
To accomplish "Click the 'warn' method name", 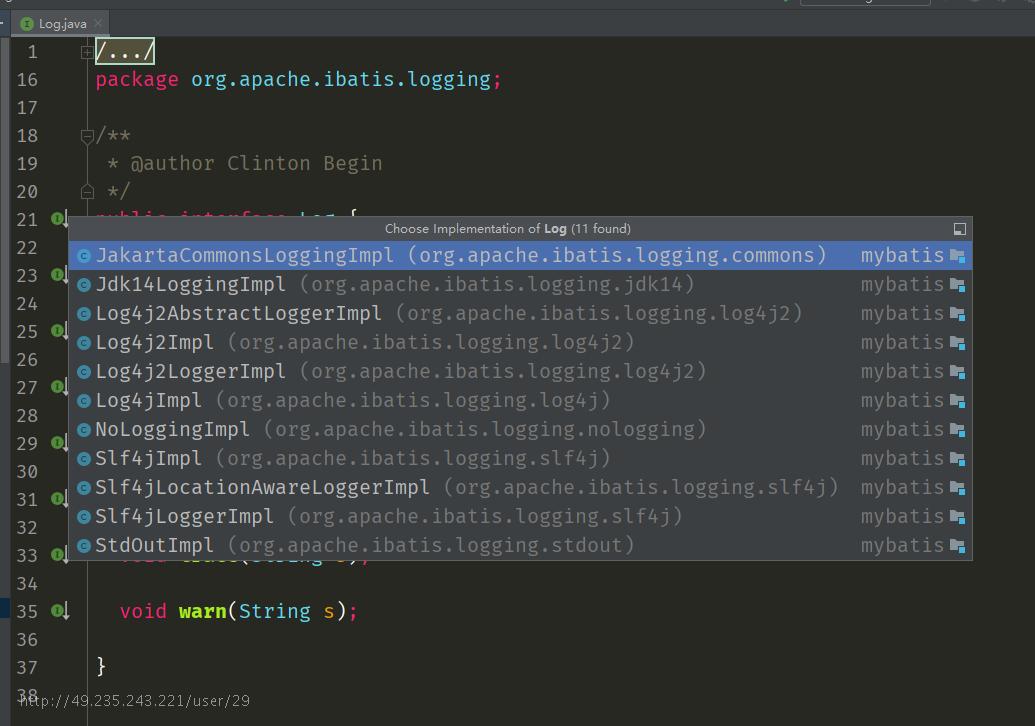I will tap(203, 612).
